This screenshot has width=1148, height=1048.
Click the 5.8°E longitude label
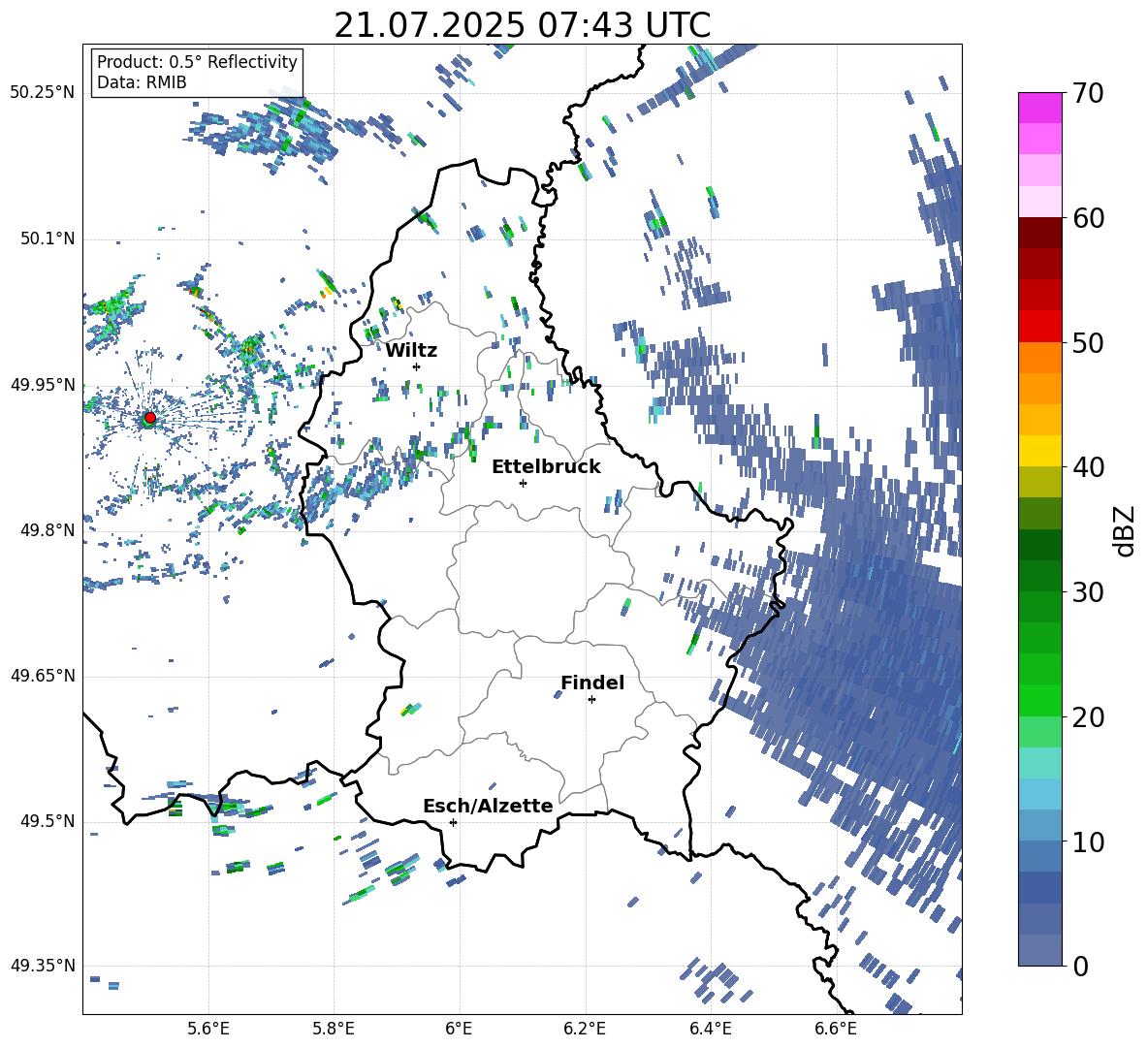[x=334, y=1029]
